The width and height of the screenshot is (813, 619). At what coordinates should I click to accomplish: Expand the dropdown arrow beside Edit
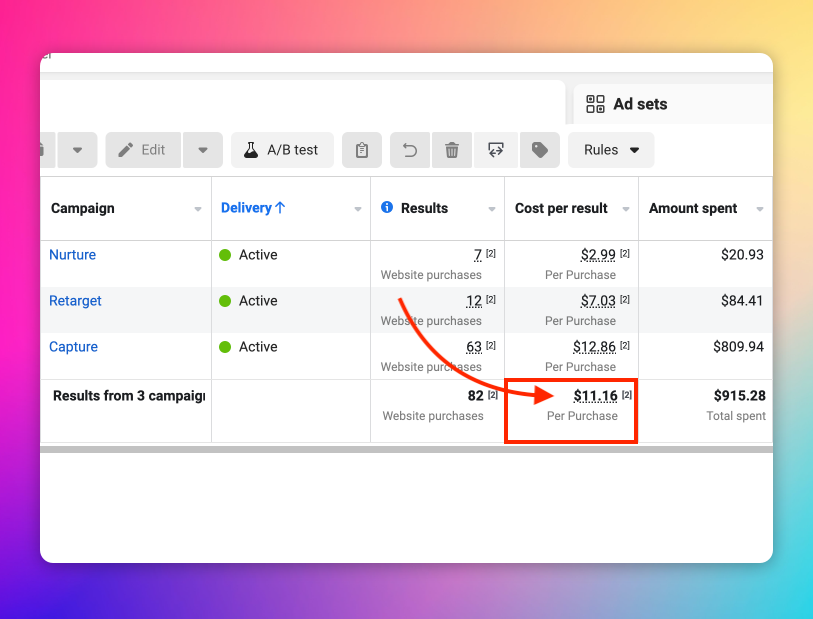[x=203, y=150]
